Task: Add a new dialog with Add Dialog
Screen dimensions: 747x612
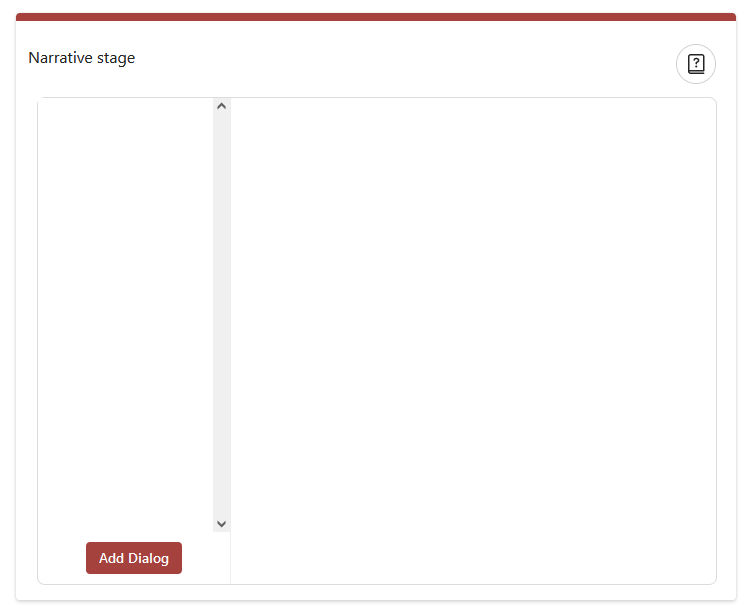Action: (134, 558)
